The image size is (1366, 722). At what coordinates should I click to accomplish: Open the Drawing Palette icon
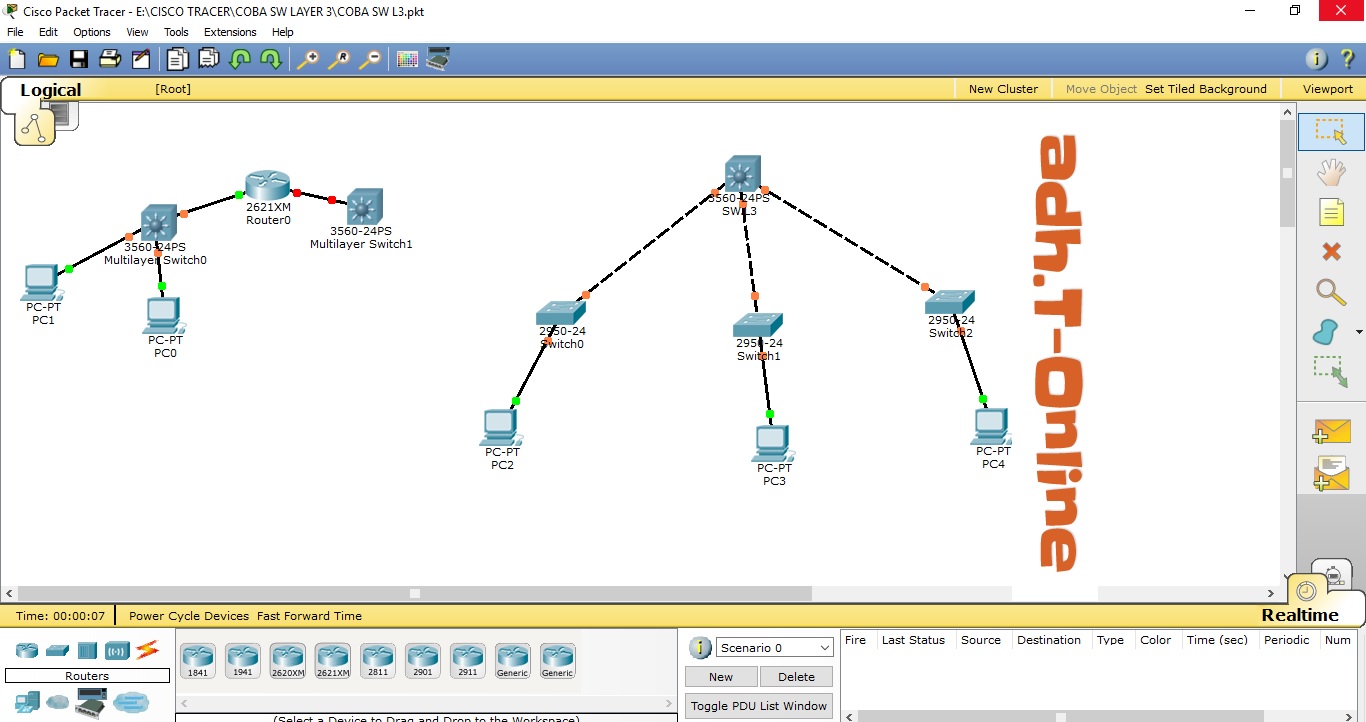pyautogui.click(x=407, y=59)
